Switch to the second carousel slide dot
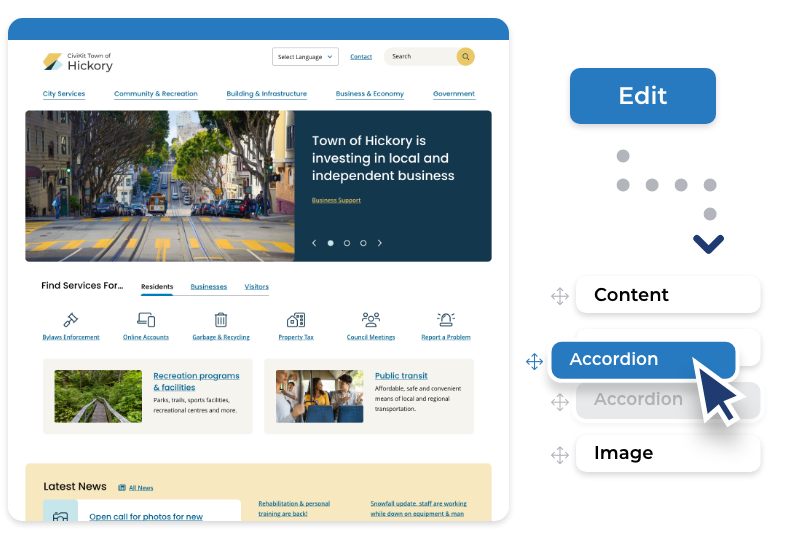This screenshot has height=540, width=810. [x=347, y=243]
